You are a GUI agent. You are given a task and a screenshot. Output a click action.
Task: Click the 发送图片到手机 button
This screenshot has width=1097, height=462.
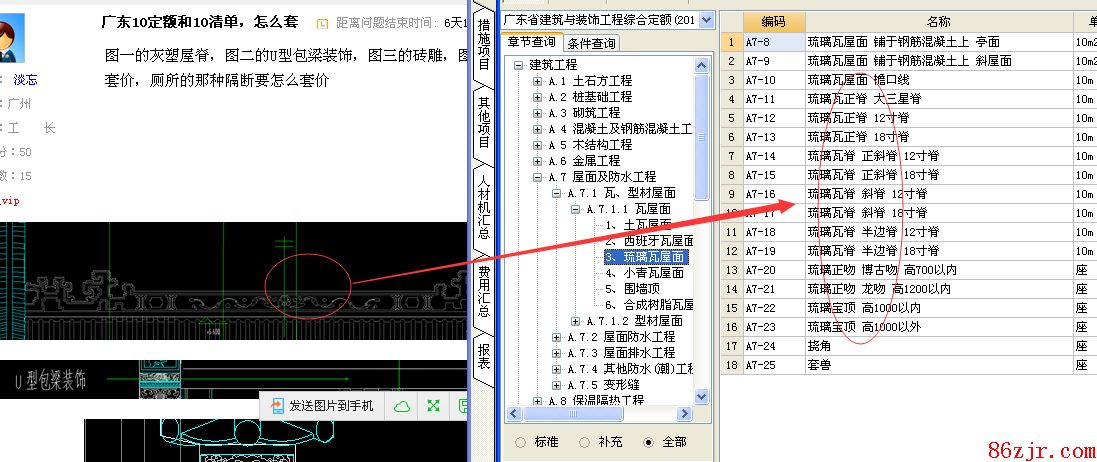coord(330,406)
